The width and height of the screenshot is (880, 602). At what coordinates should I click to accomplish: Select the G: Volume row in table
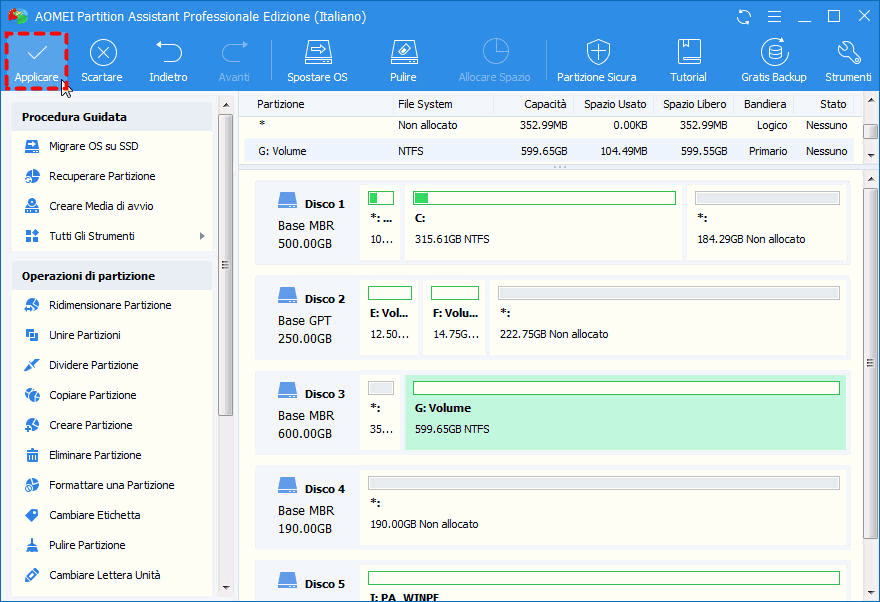click(548, 151)
